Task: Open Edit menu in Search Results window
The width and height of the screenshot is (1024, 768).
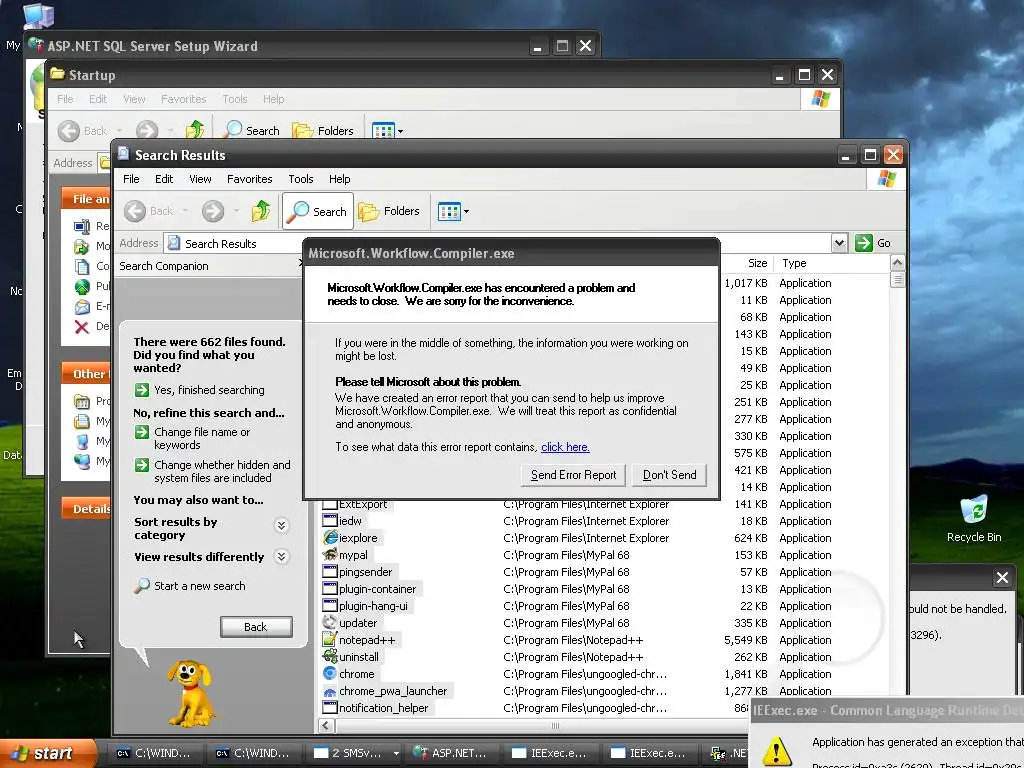Action: point(164,179)
